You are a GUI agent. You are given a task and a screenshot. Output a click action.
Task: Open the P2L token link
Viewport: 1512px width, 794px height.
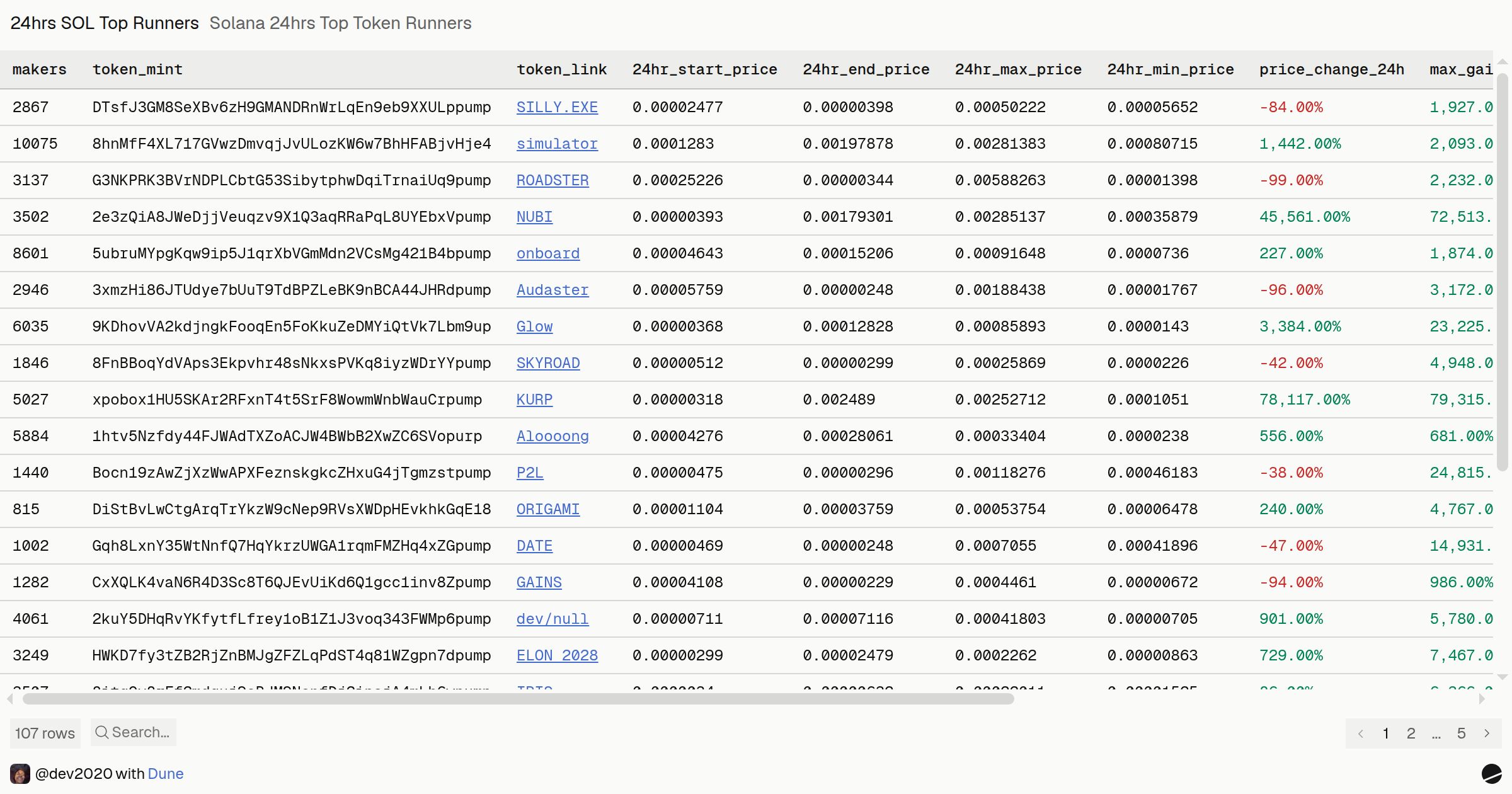[x=530, y=473]
